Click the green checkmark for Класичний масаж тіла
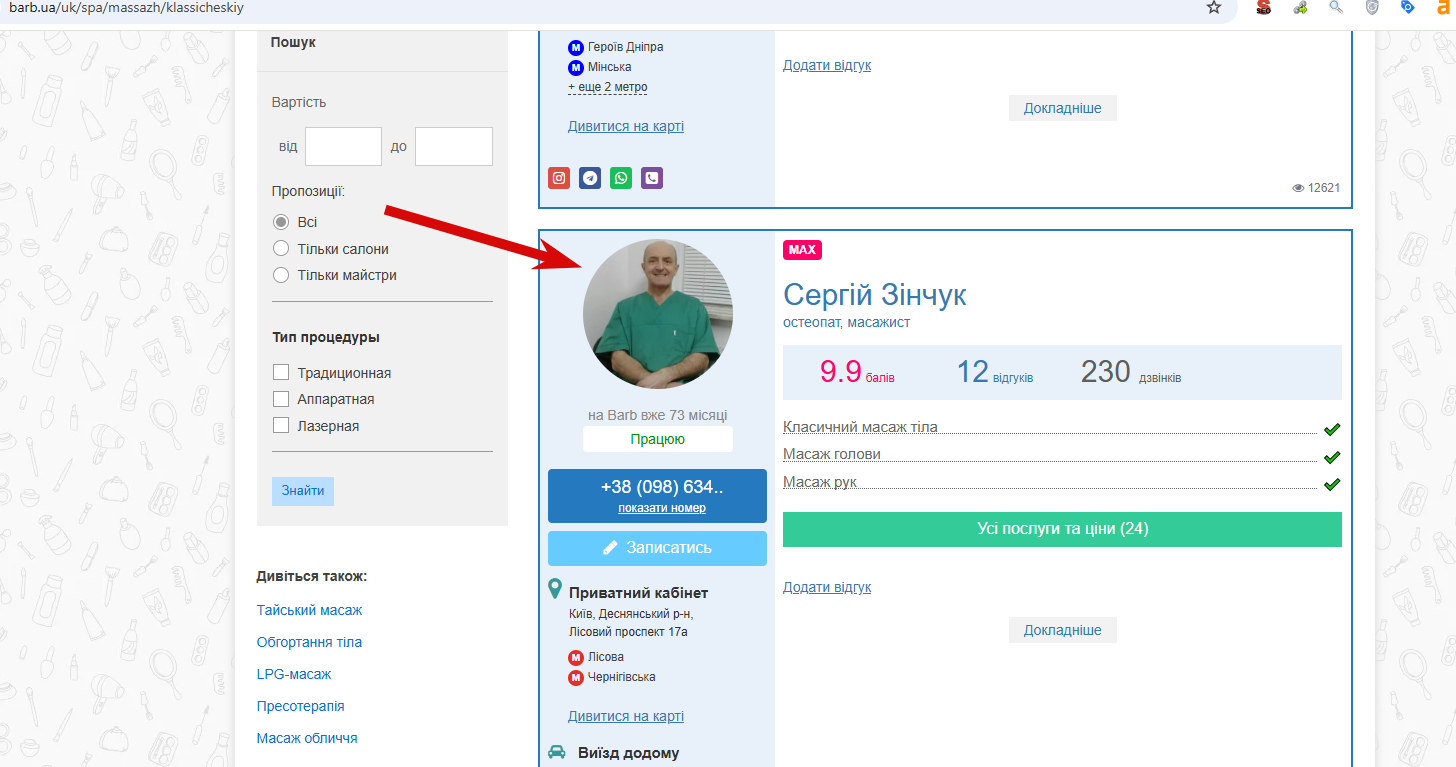 (x=1331, y=429)
